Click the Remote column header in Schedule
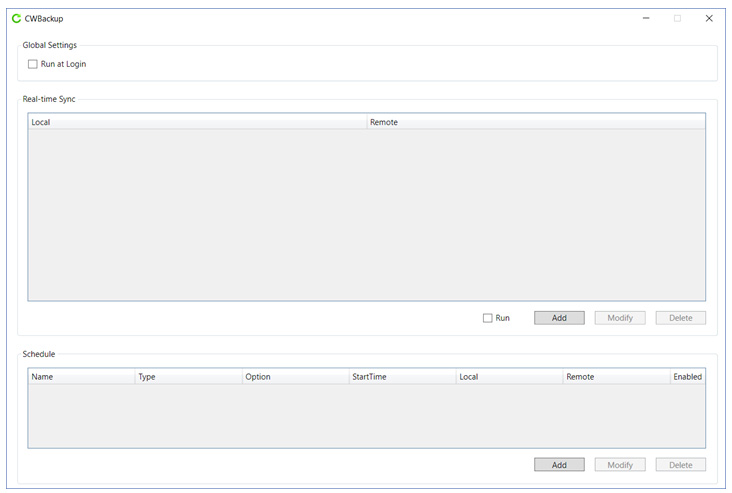 click(x=616, y=377)
